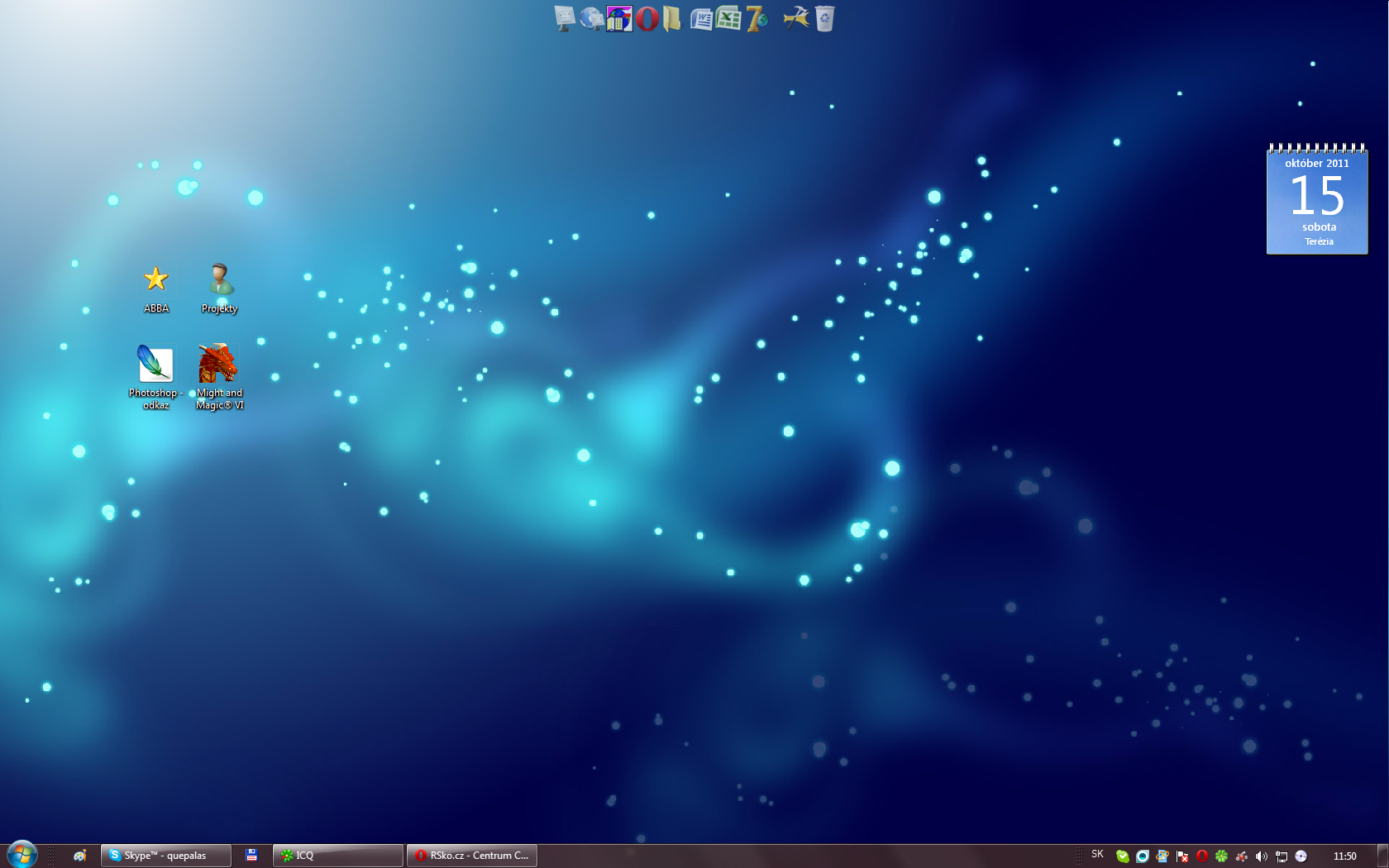The height and width of the screenshot is (868, 1389).
Task: Click the blue eye tray icon
Action: point(1142,856)
